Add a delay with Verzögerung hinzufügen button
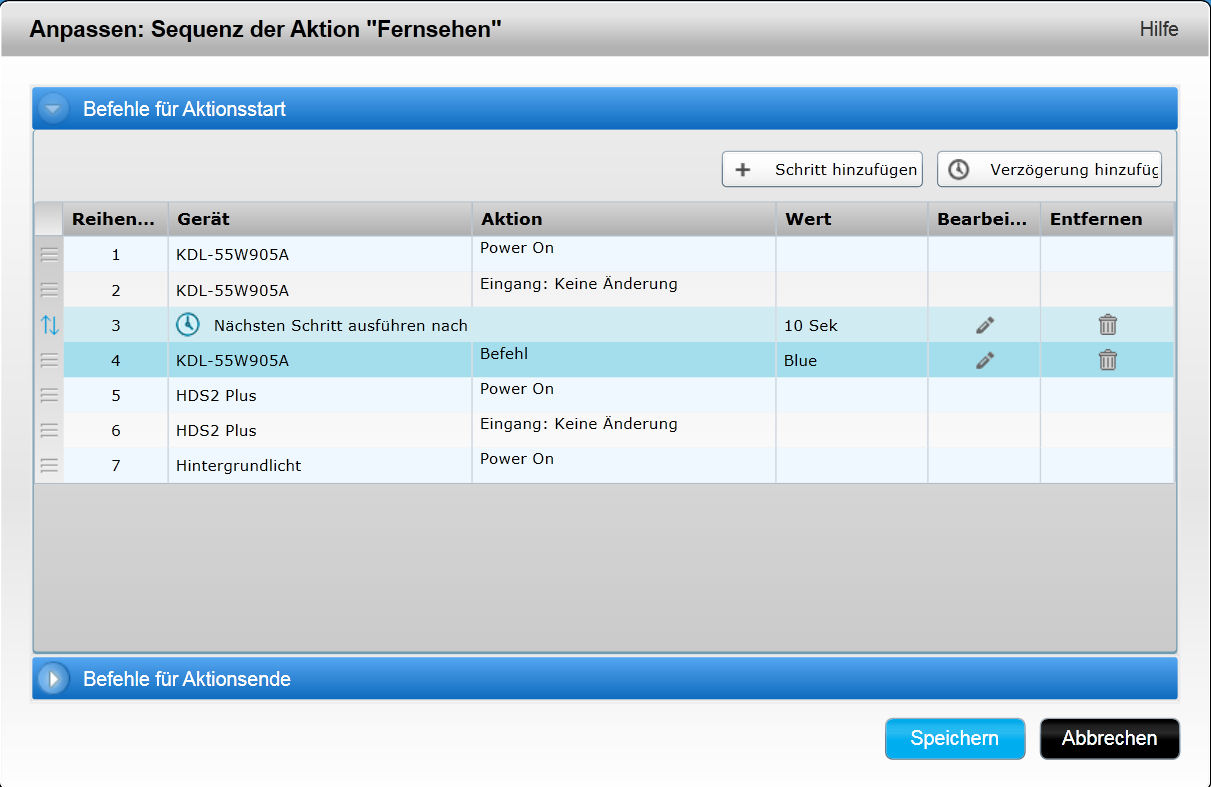This screenshot has height=787, width=1211. tap(1049, 169)
